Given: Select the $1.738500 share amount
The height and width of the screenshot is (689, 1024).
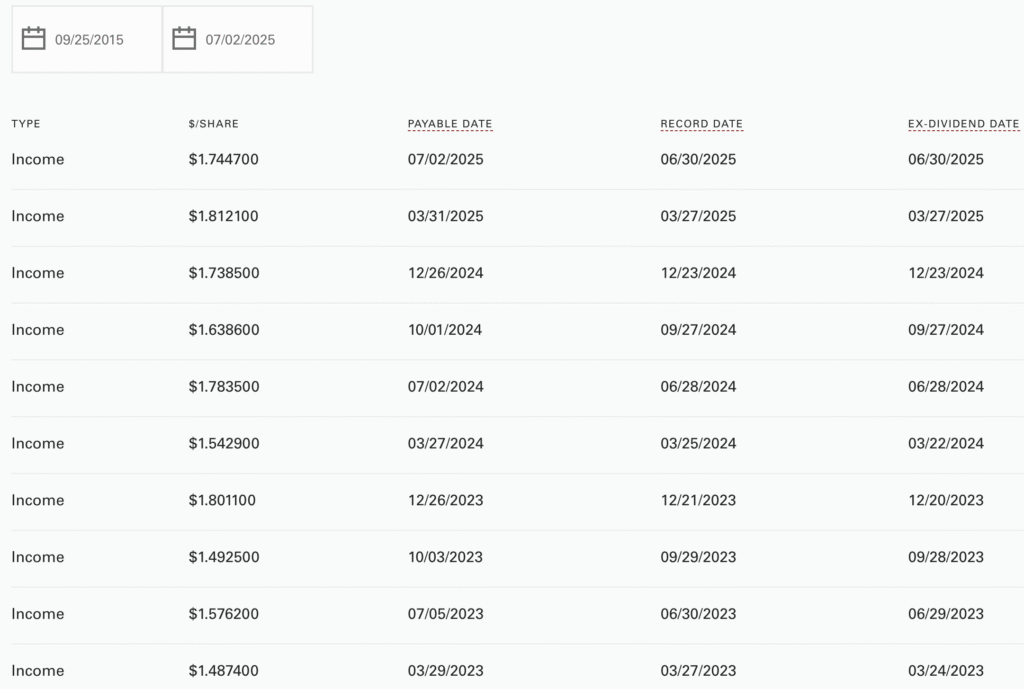Looking at the screenshot, I should (x=224, y=273).
